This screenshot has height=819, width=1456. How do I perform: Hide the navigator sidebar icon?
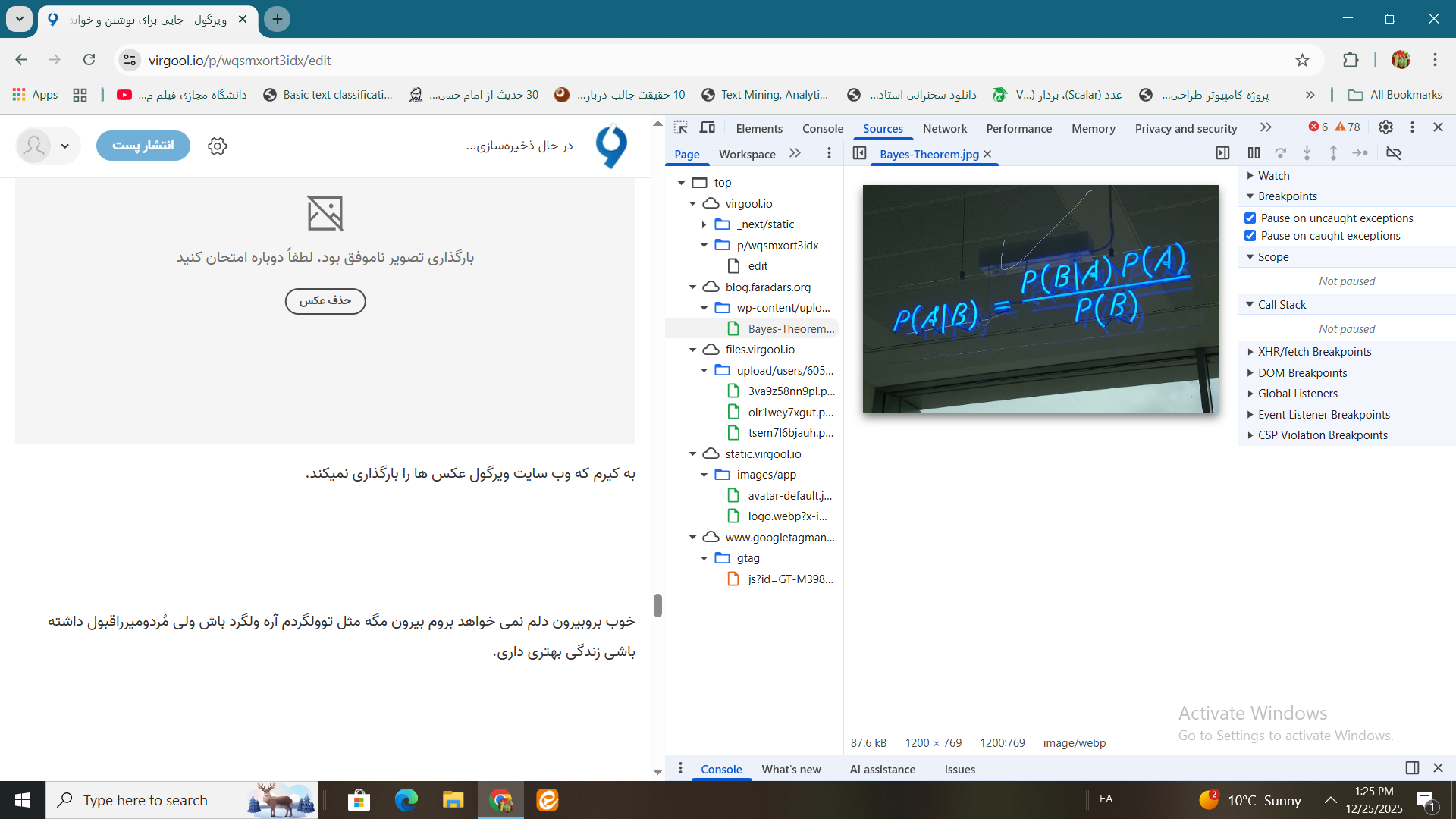click(x=859, y=153)
